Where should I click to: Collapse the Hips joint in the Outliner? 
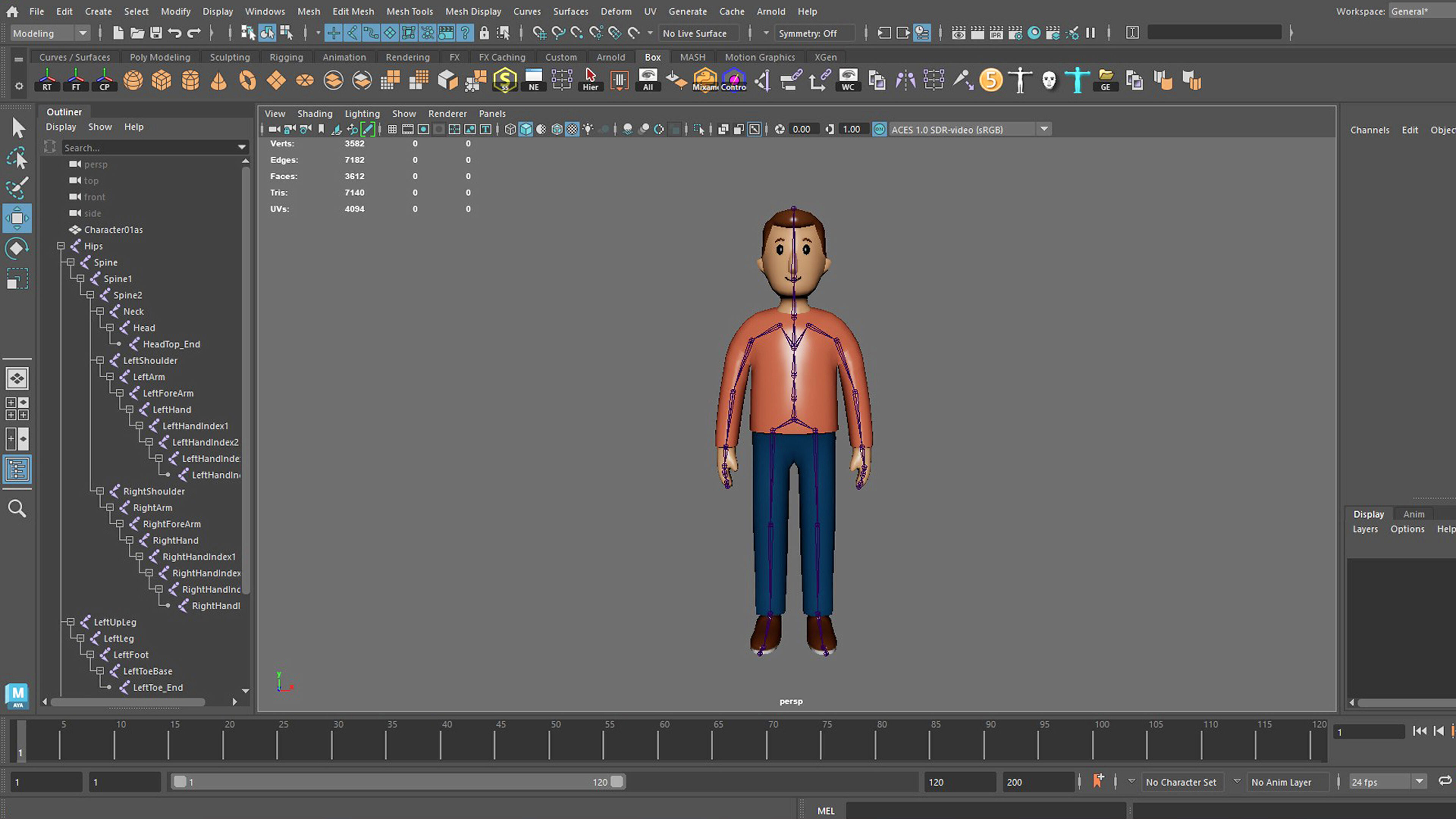[61, 246]
